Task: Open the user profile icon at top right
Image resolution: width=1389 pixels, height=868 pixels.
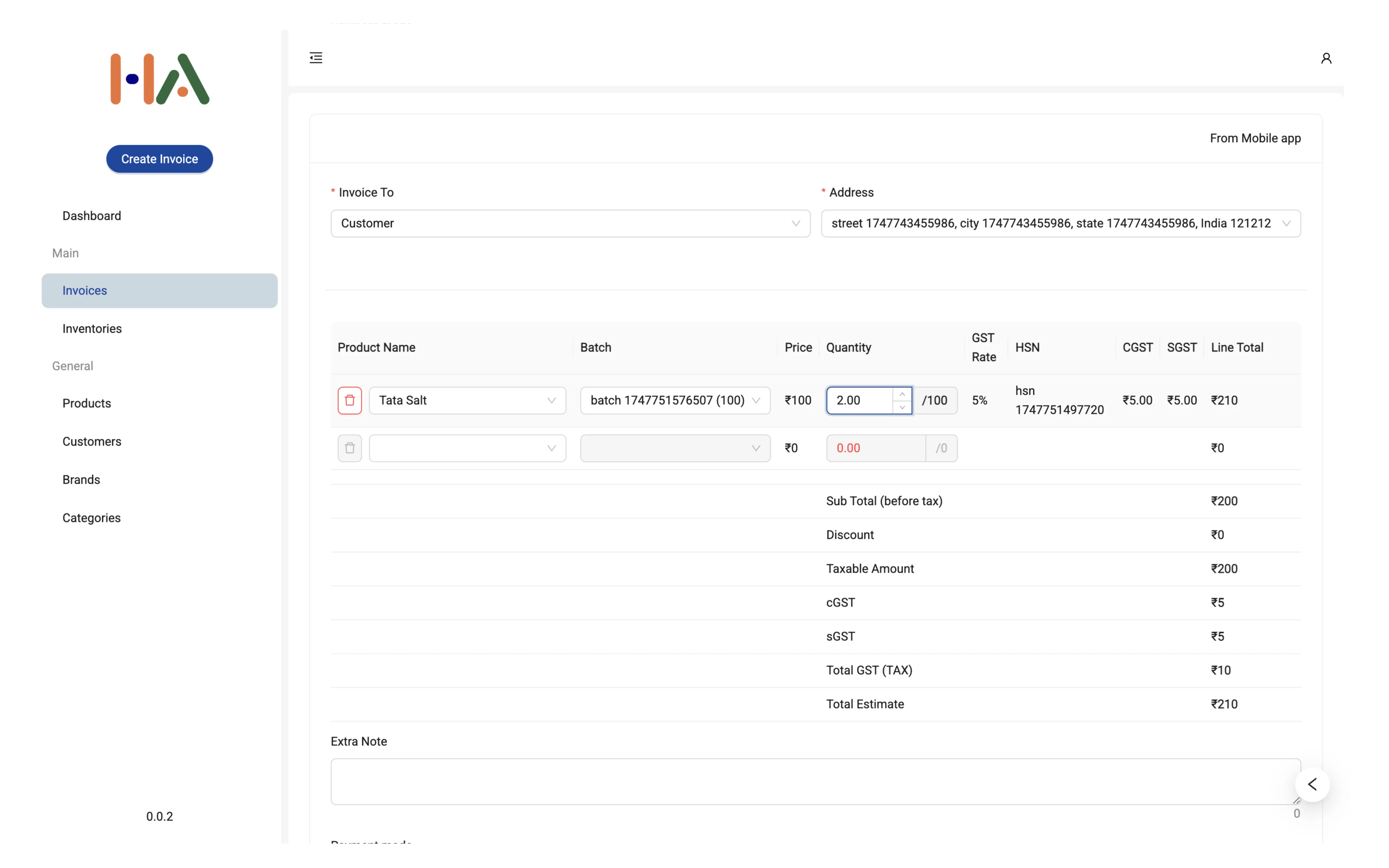Action: [1326, 57]
